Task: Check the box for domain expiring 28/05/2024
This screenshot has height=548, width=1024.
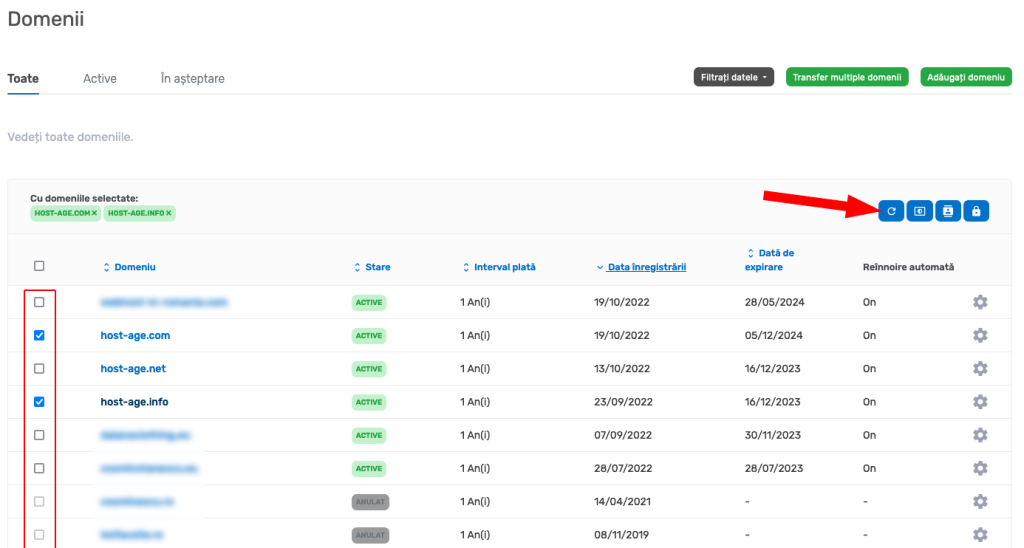Action: click(39, 302)
